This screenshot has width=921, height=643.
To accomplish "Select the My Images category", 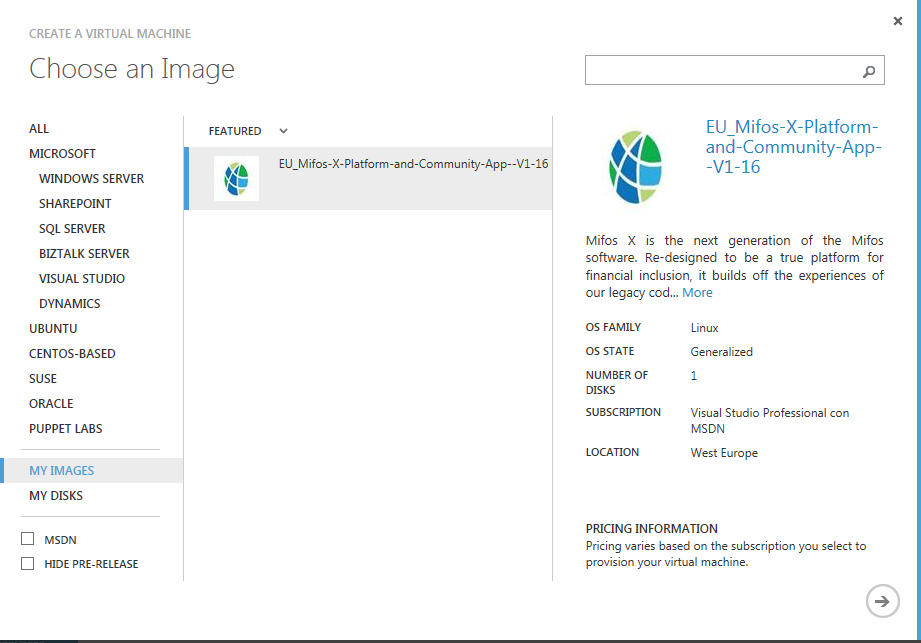I will coord(62,471).
